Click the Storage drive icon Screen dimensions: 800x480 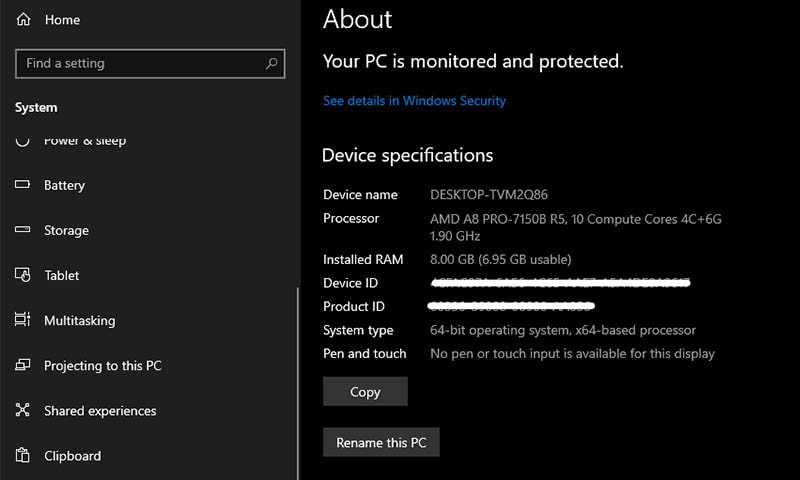(23, 230)
